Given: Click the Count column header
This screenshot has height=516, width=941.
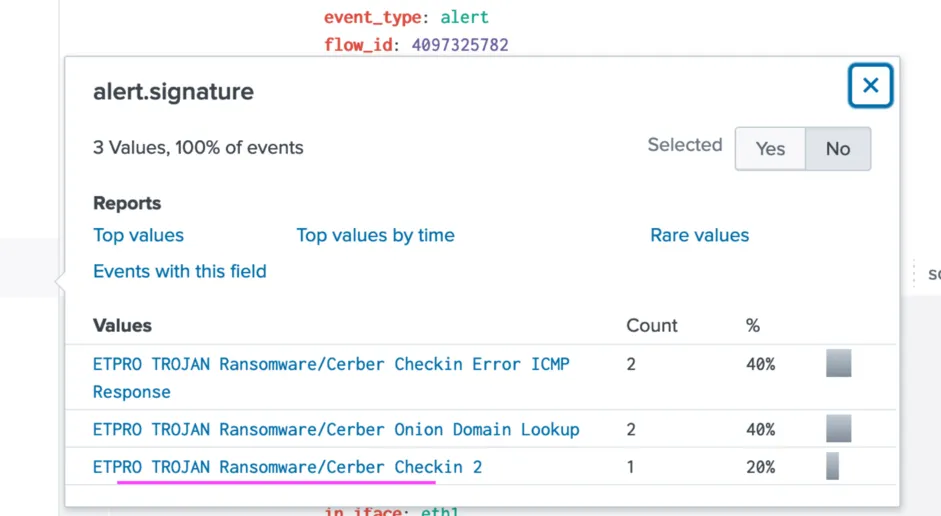Looking at the screenshot, I should pos(651,326).
